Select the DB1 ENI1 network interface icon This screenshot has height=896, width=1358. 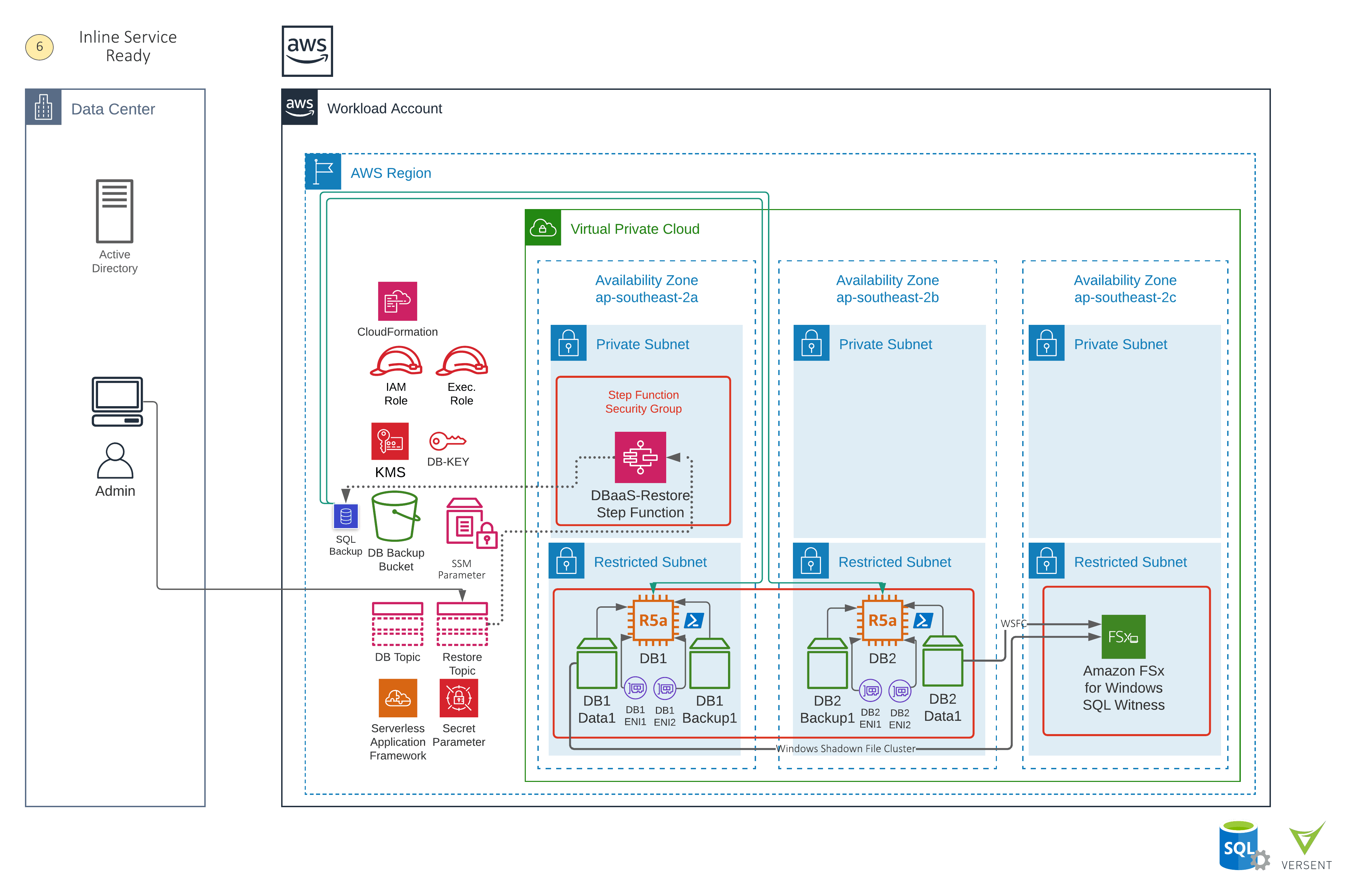(x=635, y=688)
